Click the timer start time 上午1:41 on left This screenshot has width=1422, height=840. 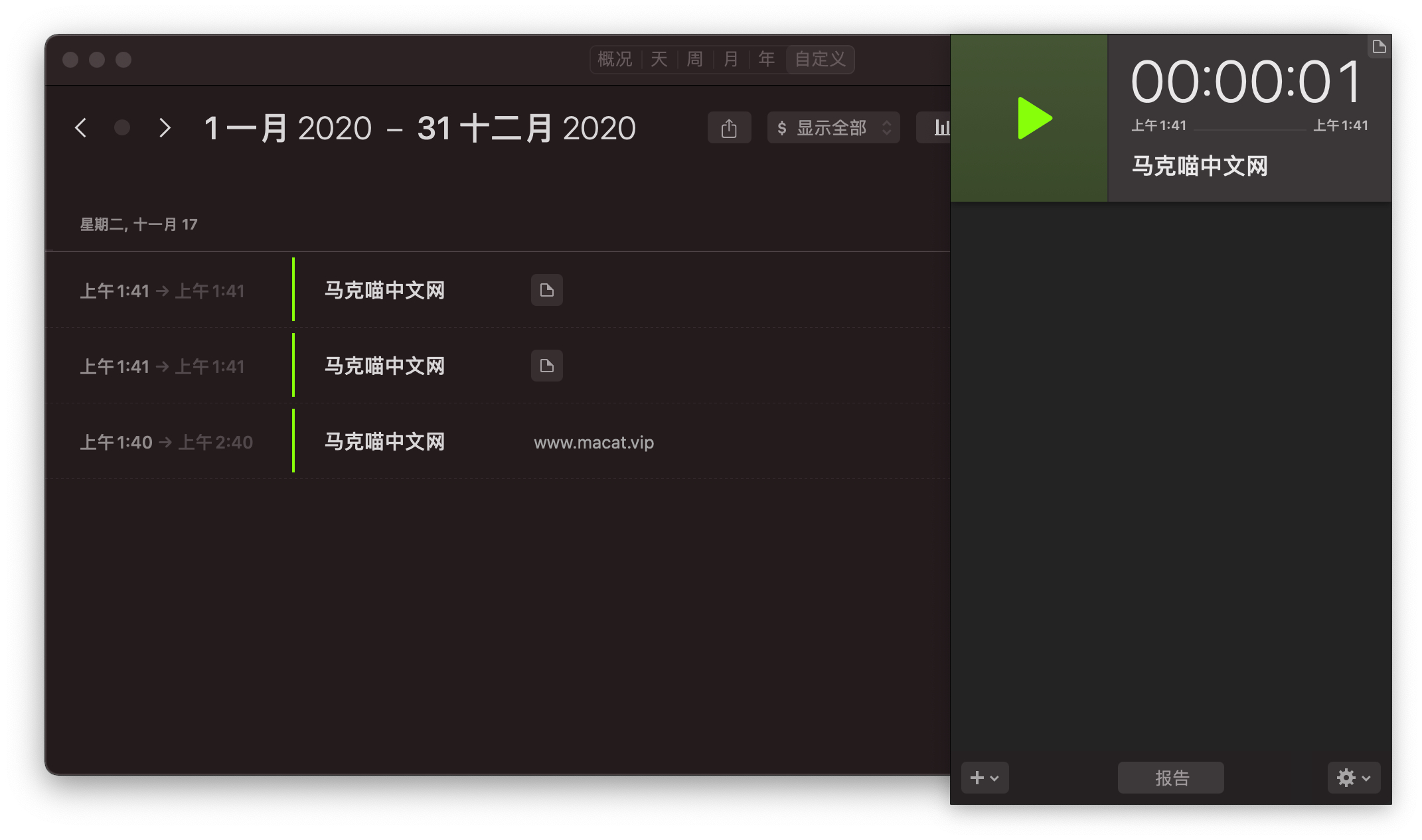coord(1158,125)
